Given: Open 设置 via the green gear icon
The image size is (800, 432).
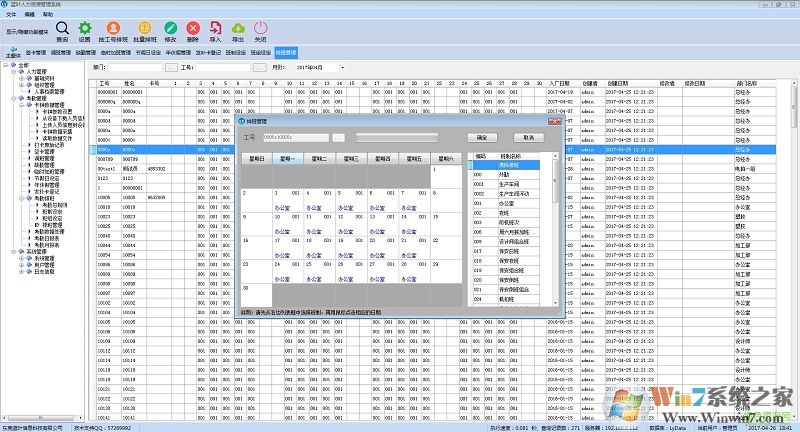Looking at the screenshot, I should pos(85,29).
